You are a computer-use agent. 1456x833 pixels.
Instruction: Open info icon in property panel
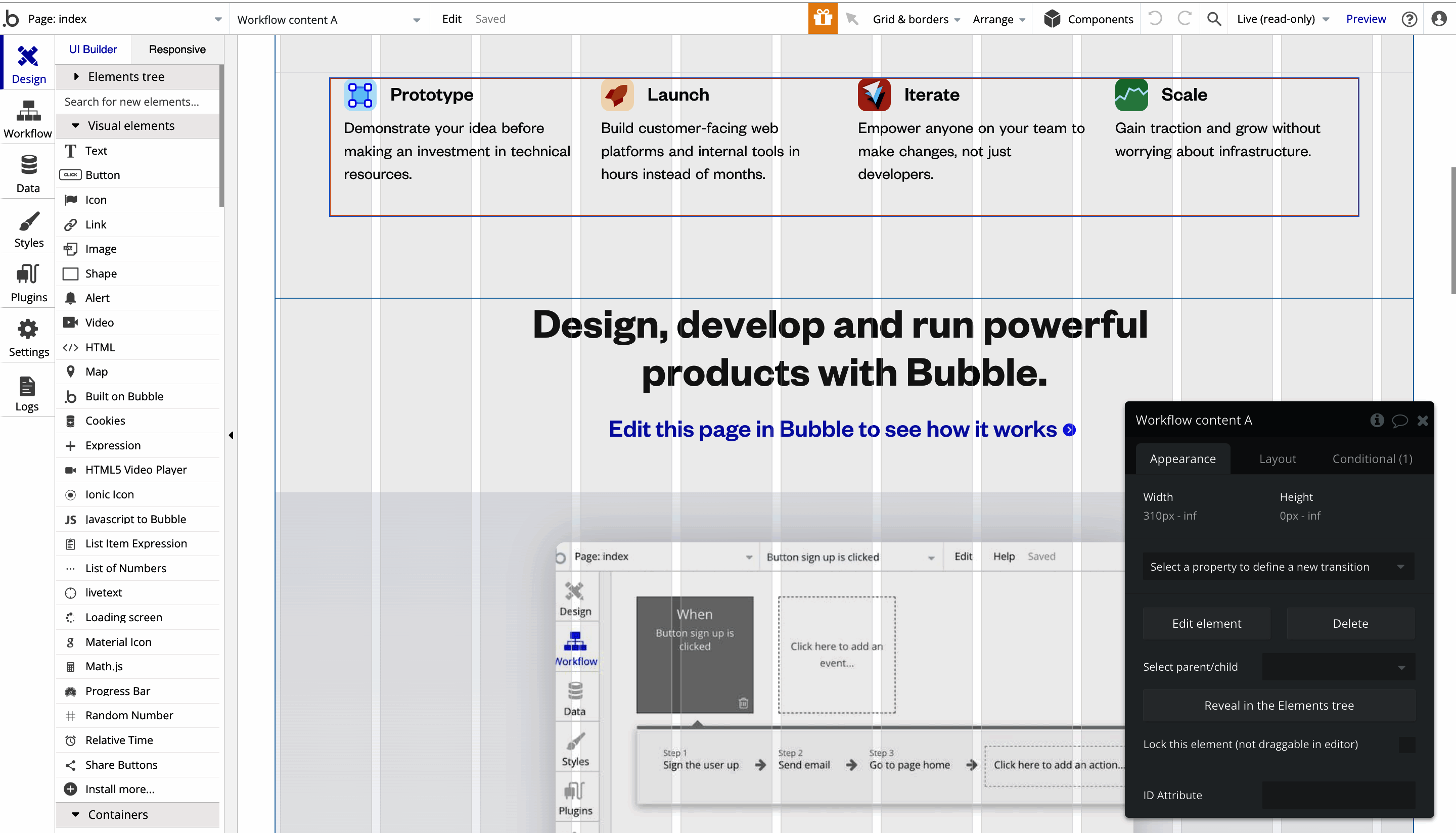(x=1377, y=421)
